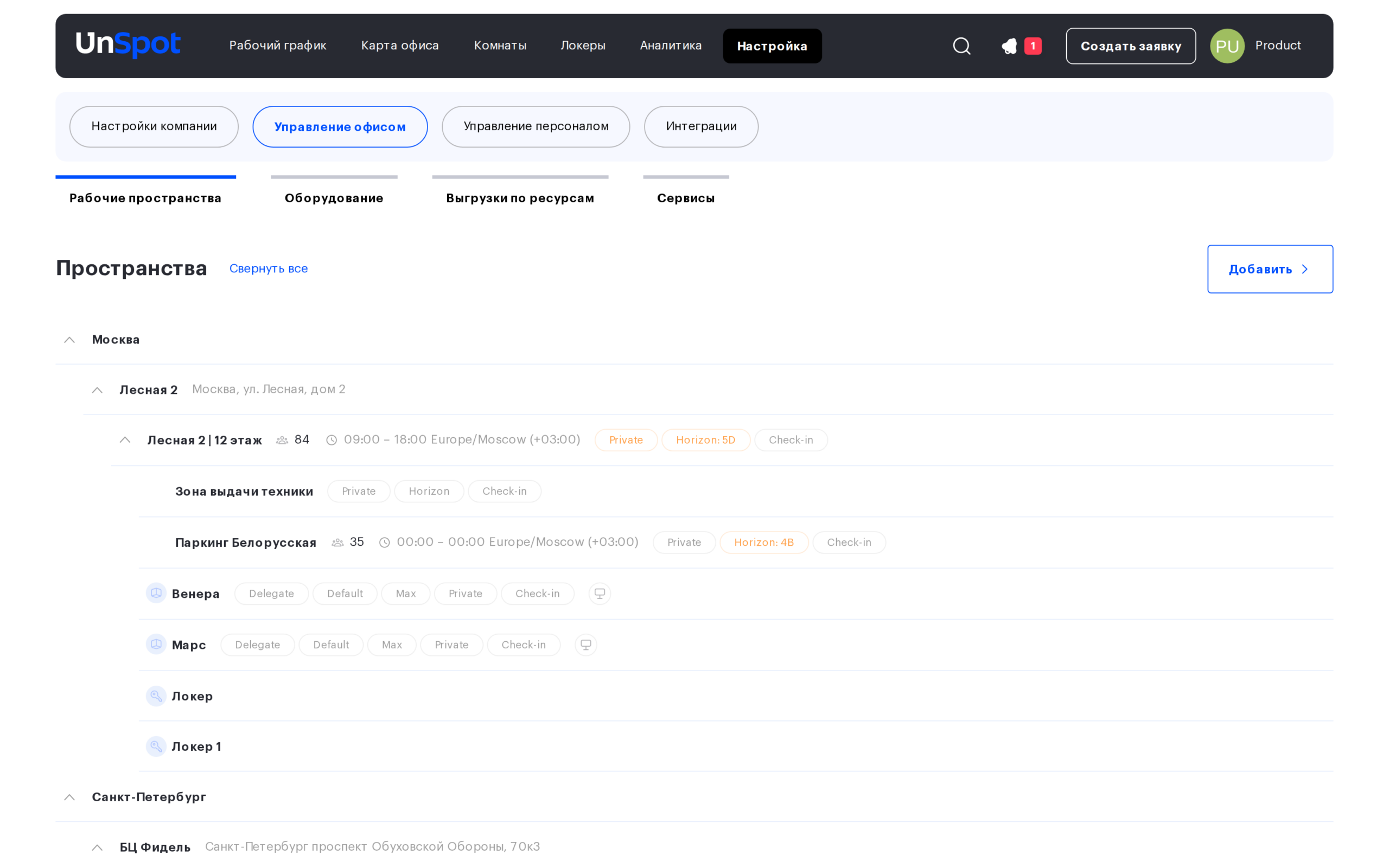Toggle the Check-in tag on Венера
The height and width of the screenshot is (868, 1389).
click(537, 593)
